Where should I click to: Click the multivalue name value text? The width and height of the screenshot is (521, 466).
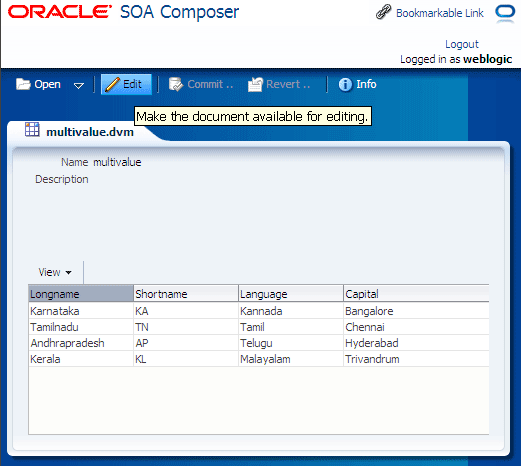(x=117, y=162)
